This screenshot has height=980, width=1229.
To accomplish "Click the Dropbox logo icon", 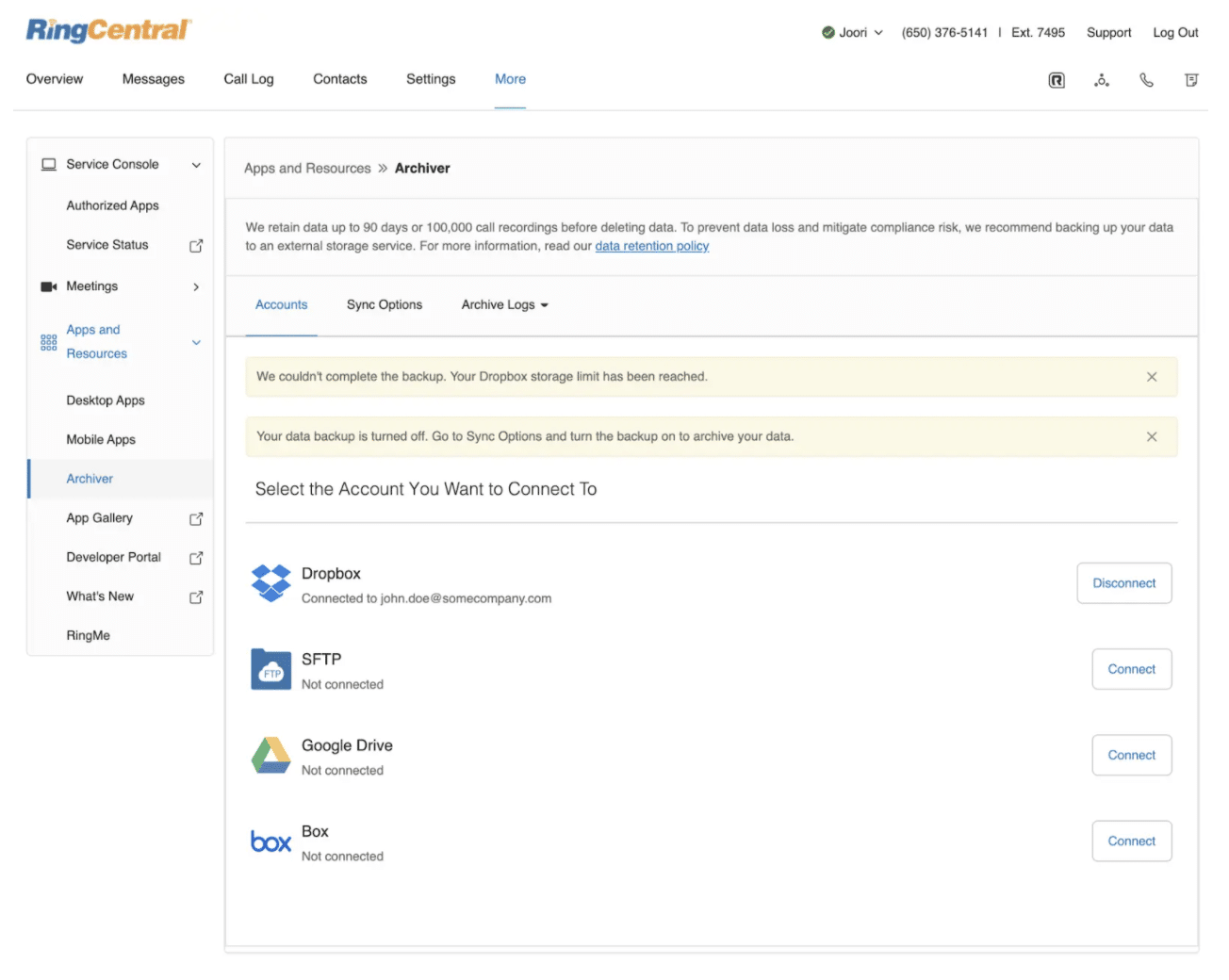I will [x=271, y=583].
